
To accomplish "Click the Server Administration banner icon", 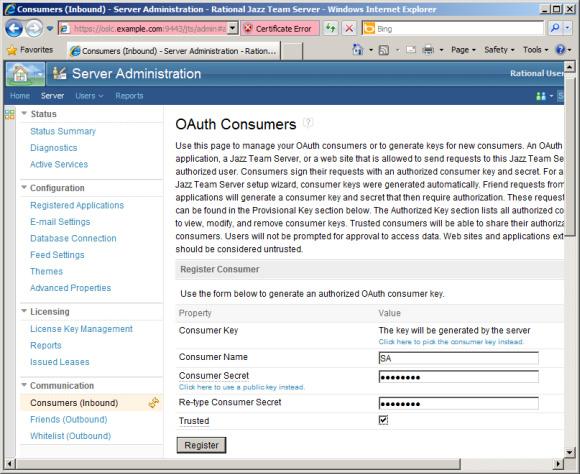I will [59, 73].
